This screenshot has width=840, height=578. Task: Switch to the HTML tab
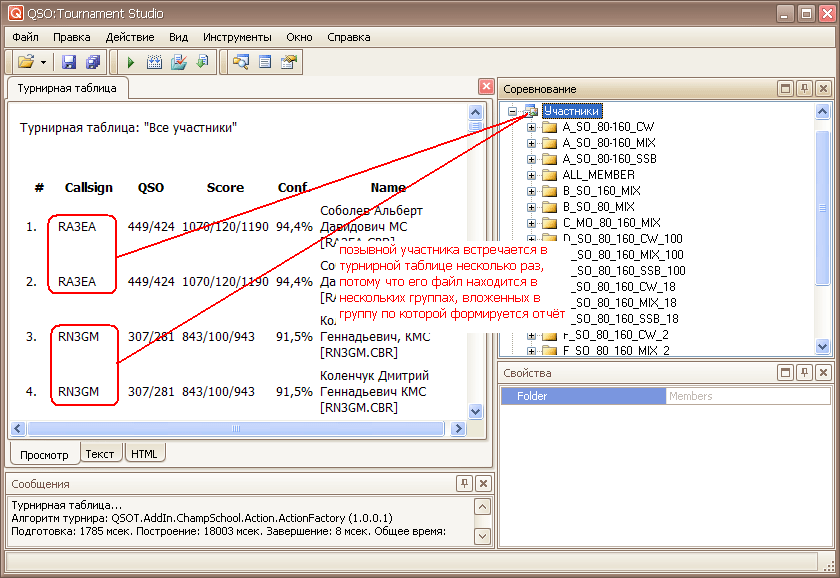point(144,454)
